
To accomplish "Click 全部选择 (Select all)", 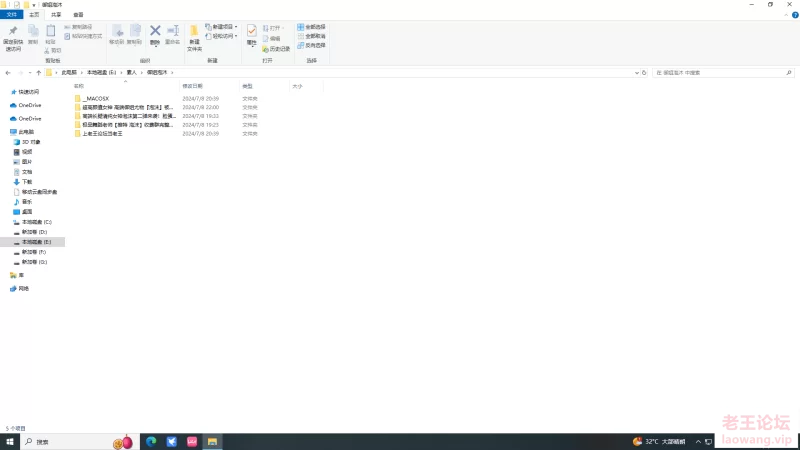I will tap(315, 27).
